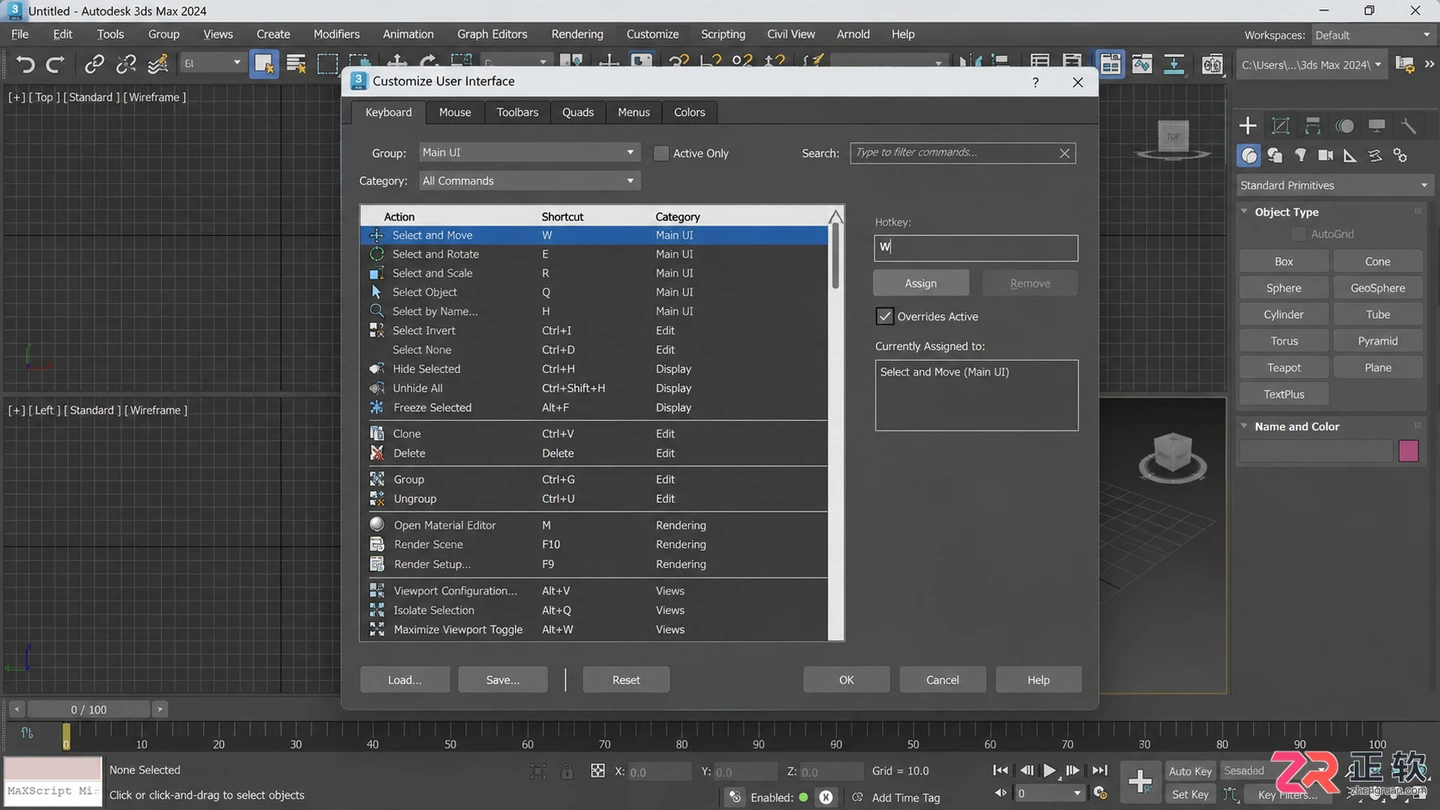Open the Standard Primitives dropdown
1440x810 pixels.
(x=1334, y=185)
